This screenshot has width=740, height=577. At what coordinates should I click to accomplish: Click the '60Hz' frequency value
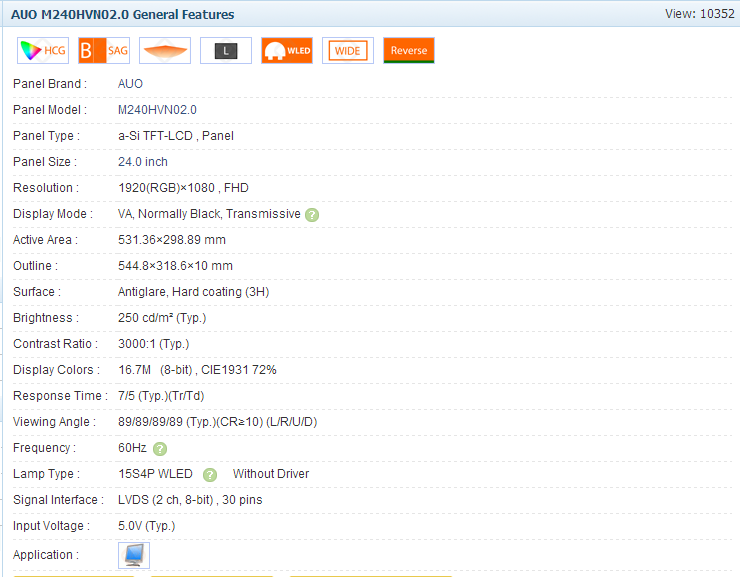[132, 448]
